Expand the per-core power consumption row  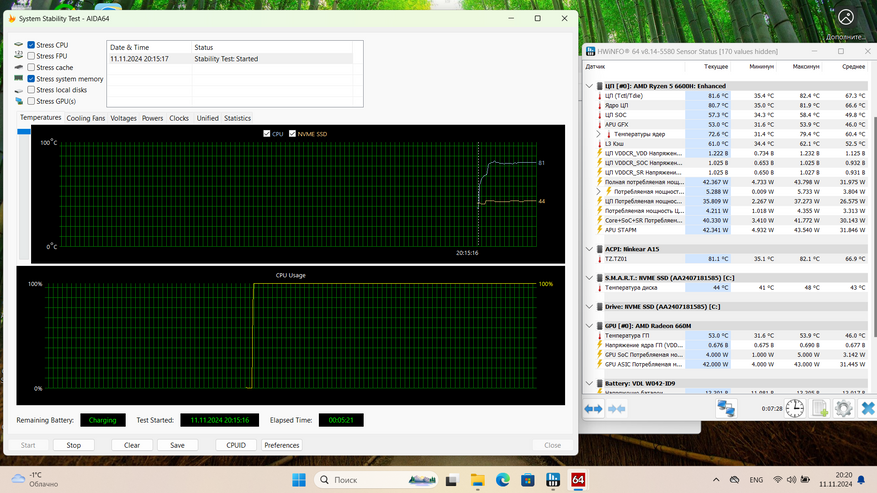(x=598, y=191)
